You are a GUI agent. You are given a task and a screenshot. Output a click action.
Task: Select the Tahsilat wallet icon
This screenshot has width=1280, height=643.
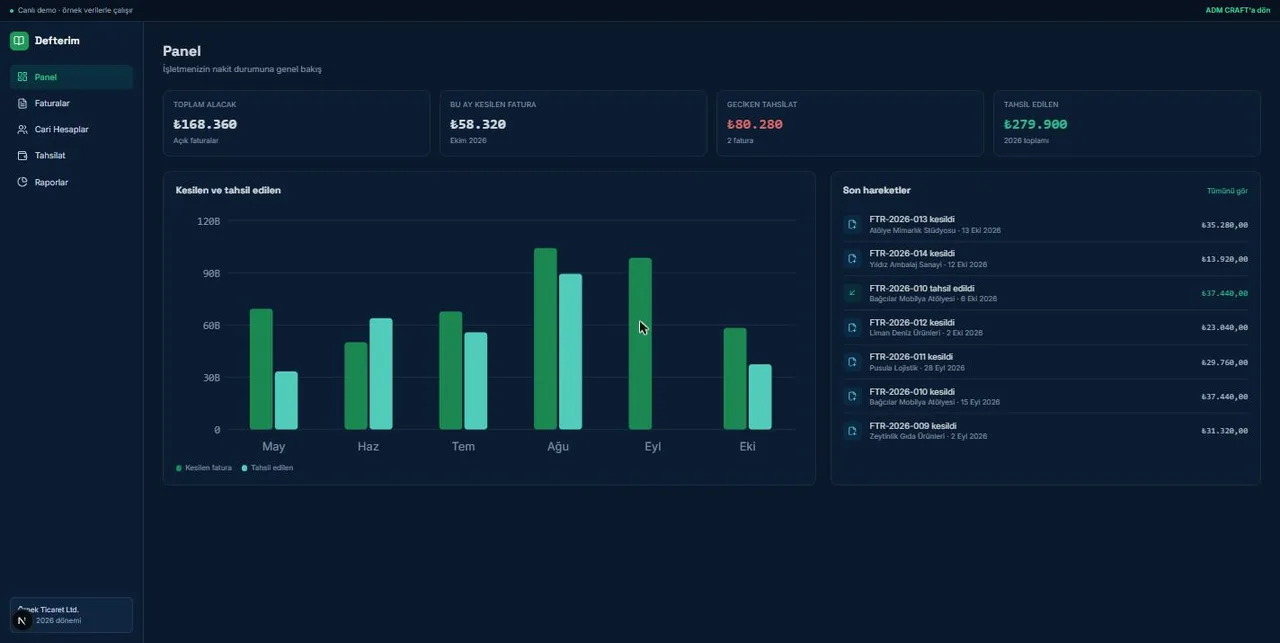point(23,156)
